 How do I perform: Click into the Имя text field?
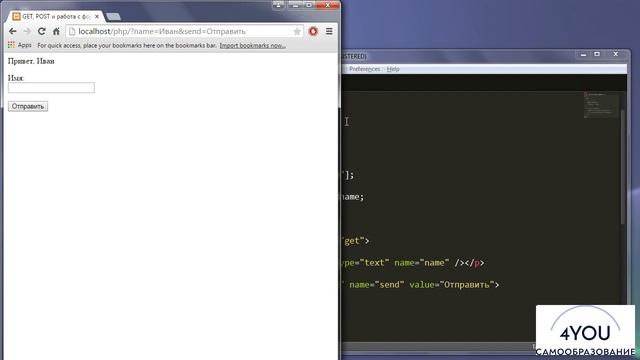tap(51, 87)
